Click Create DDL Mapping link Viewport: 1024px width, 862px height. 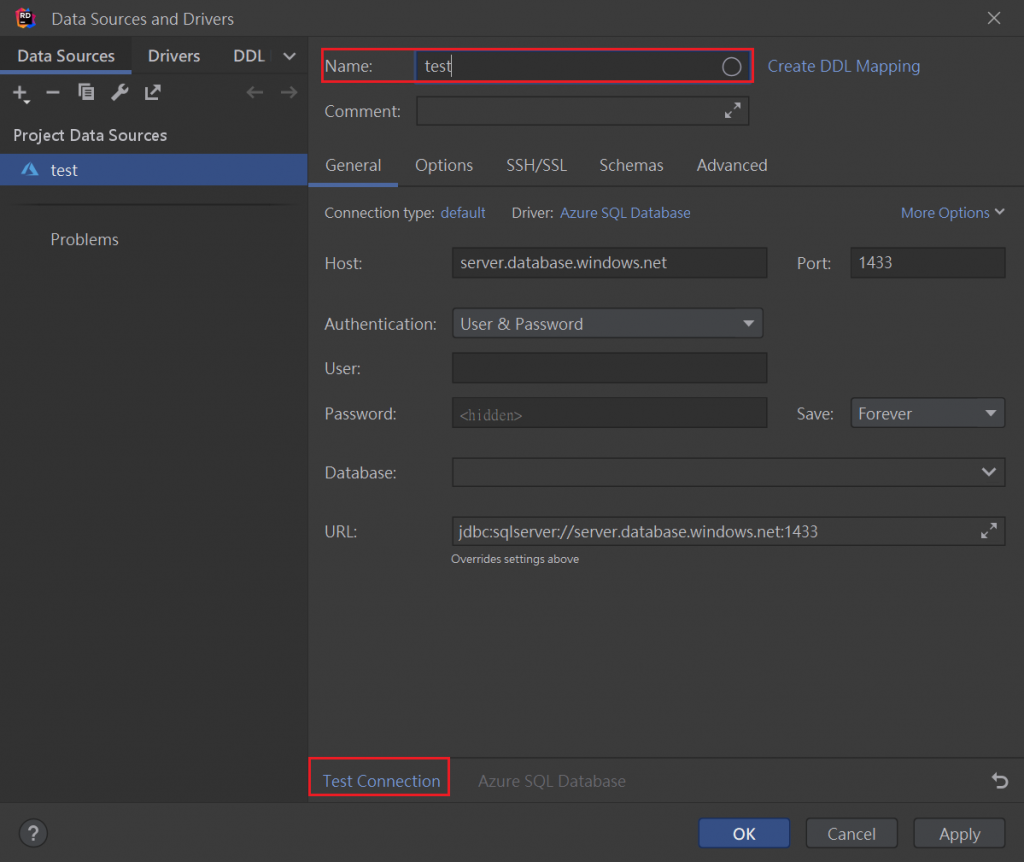point(844,67)
